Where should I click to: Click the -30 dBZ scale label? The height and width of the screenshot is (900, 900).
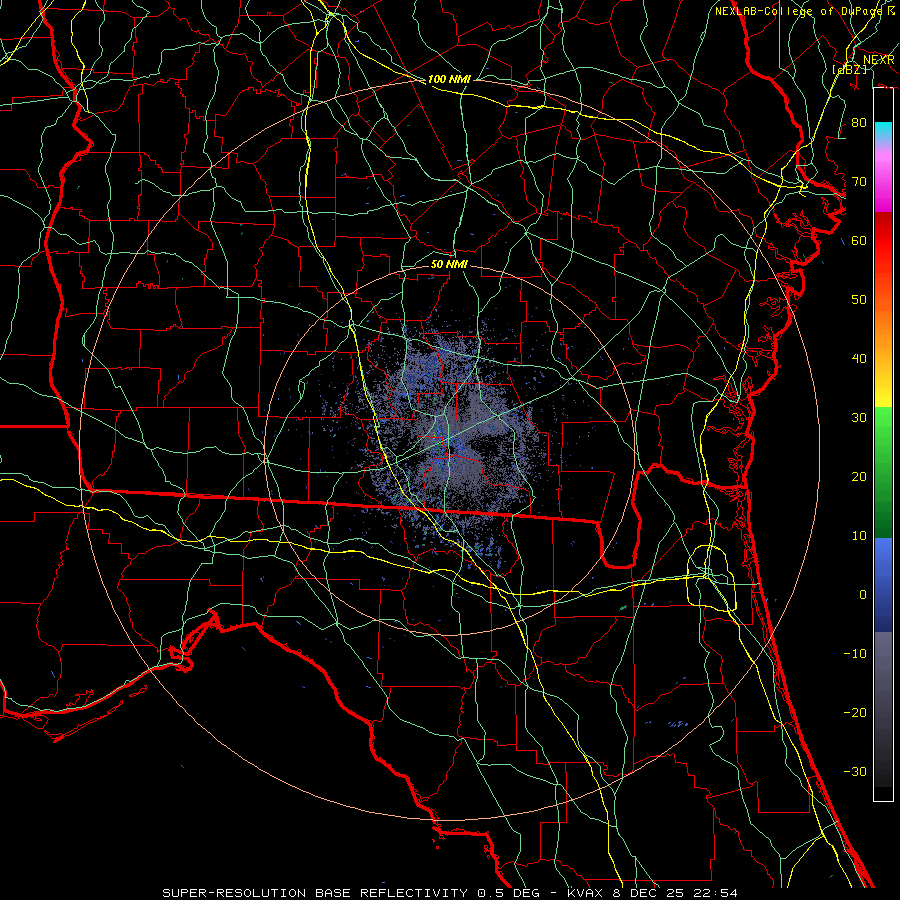pos(855,771)
